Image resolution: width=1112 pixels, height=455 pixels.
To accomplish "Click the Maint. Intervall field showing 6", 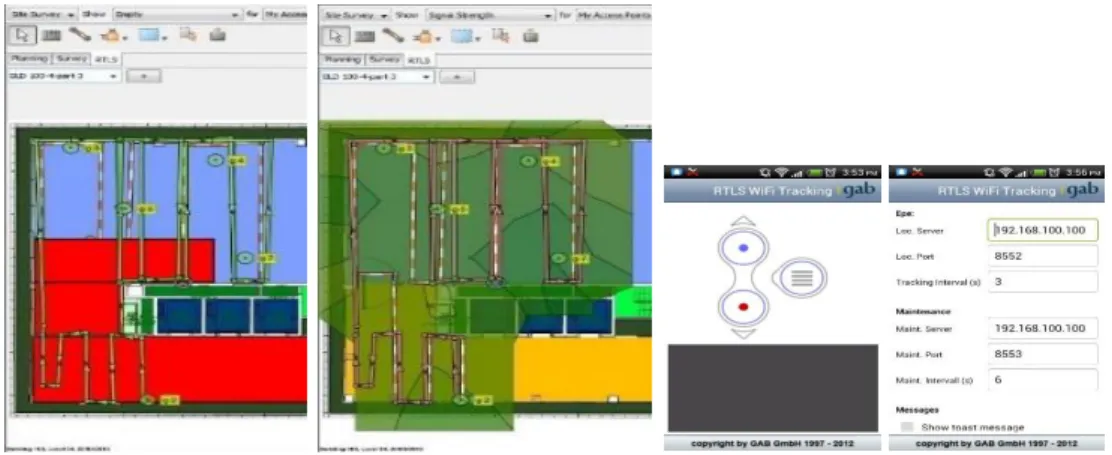I will click(1042, 380).
